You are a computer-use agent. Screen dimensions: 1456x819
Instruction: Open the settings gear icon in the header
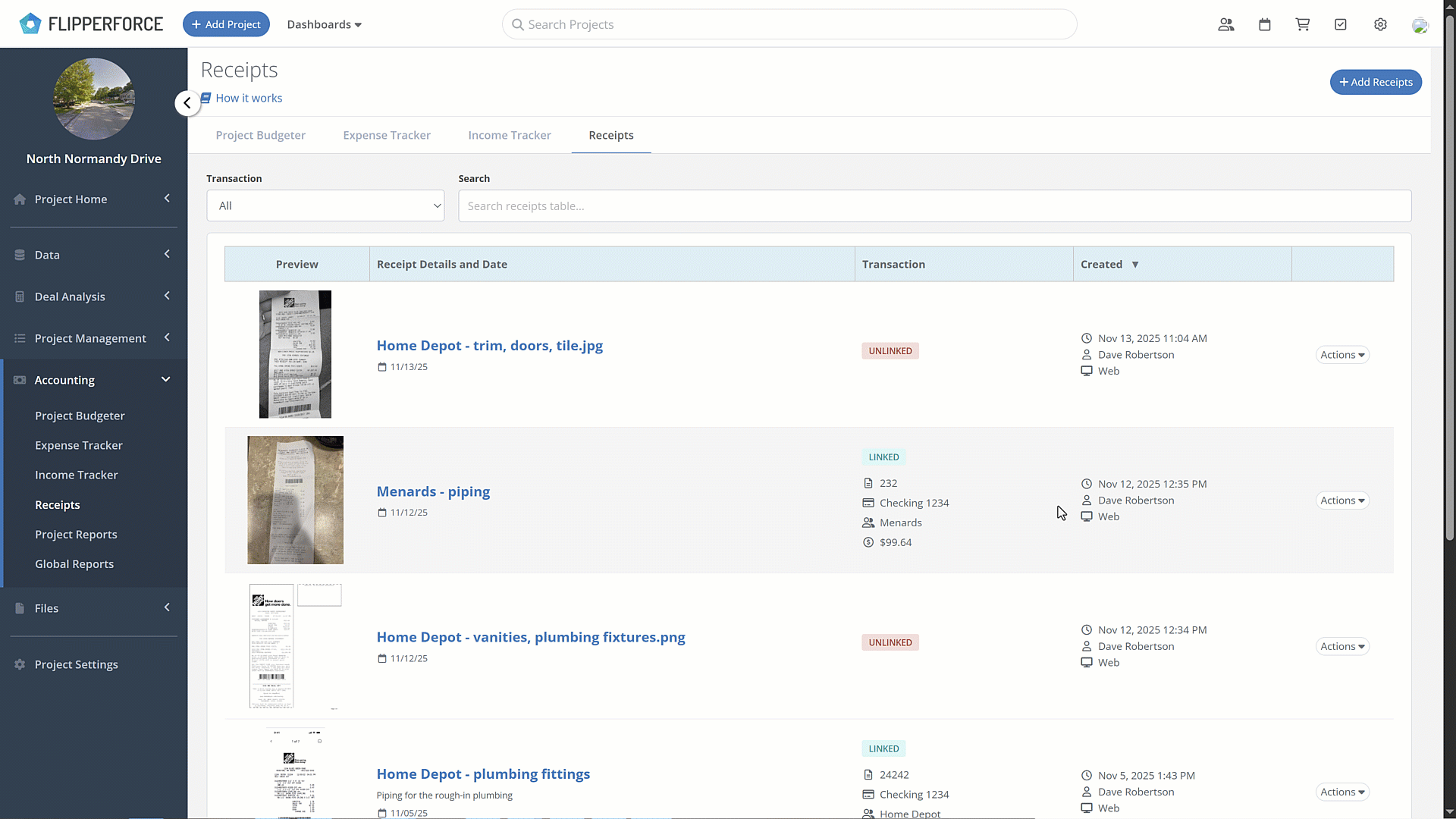(1380, 24)
